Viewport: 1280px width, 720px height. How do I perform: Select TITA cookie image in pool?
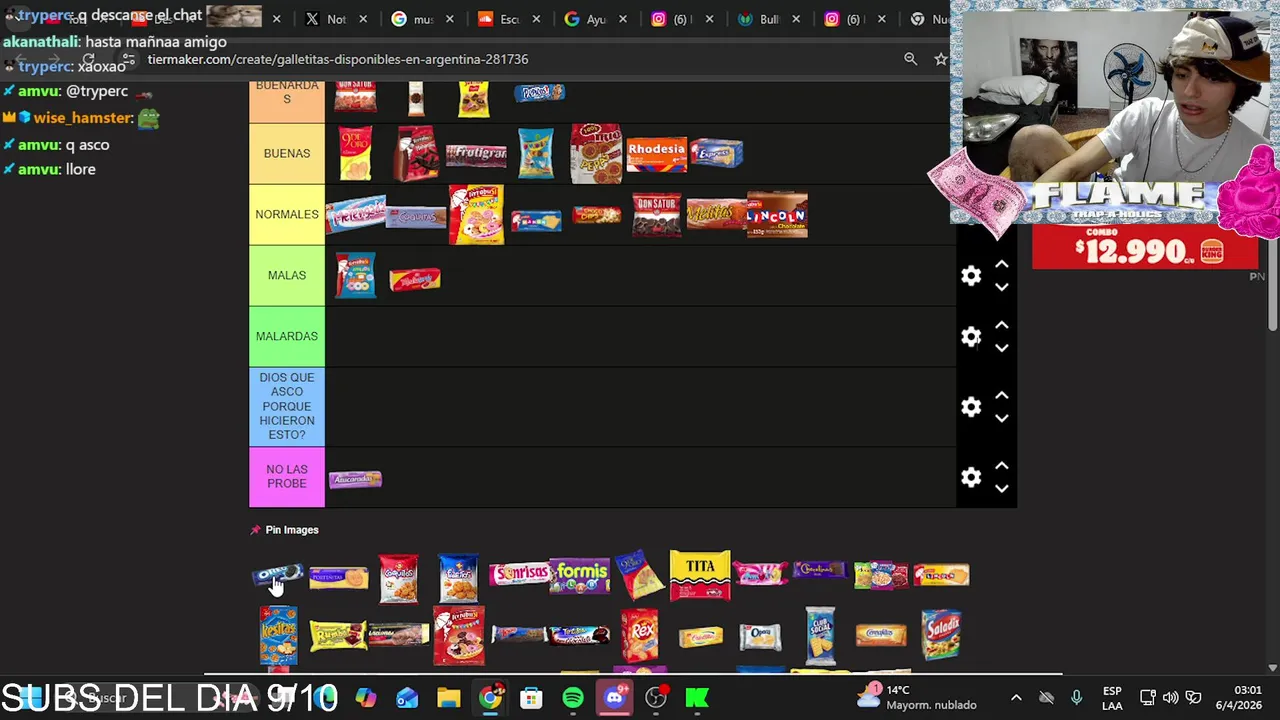coord(700,574)
